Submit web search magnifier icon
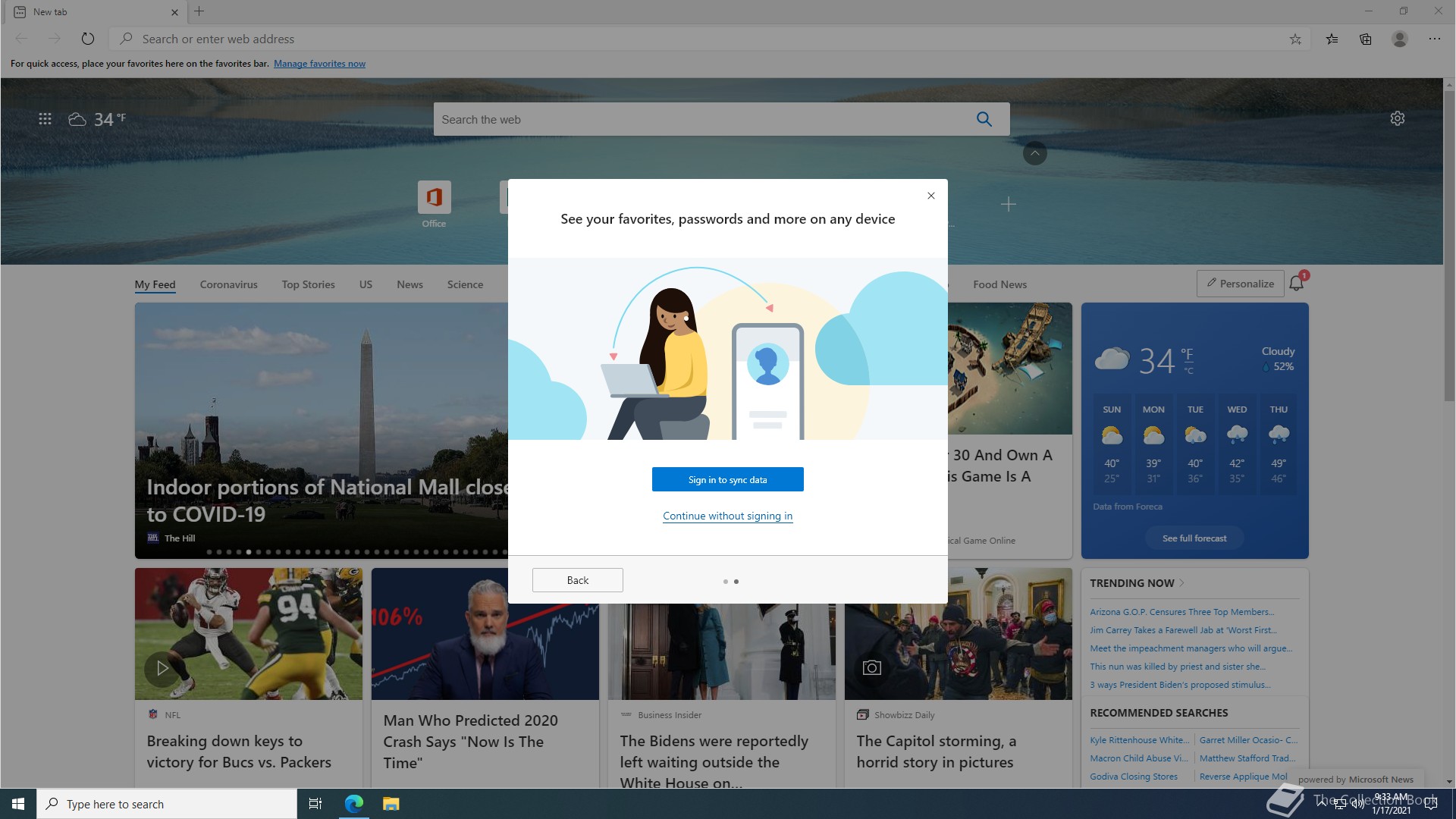1456x819 pixels. click(984, 119)
